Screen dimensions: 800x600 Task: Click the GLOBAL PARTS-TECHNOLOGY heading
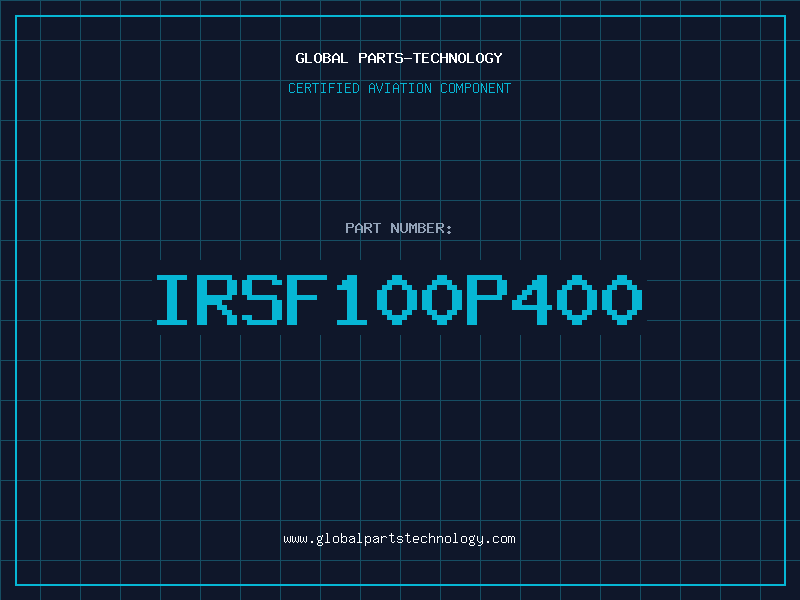tap(399, 58)
